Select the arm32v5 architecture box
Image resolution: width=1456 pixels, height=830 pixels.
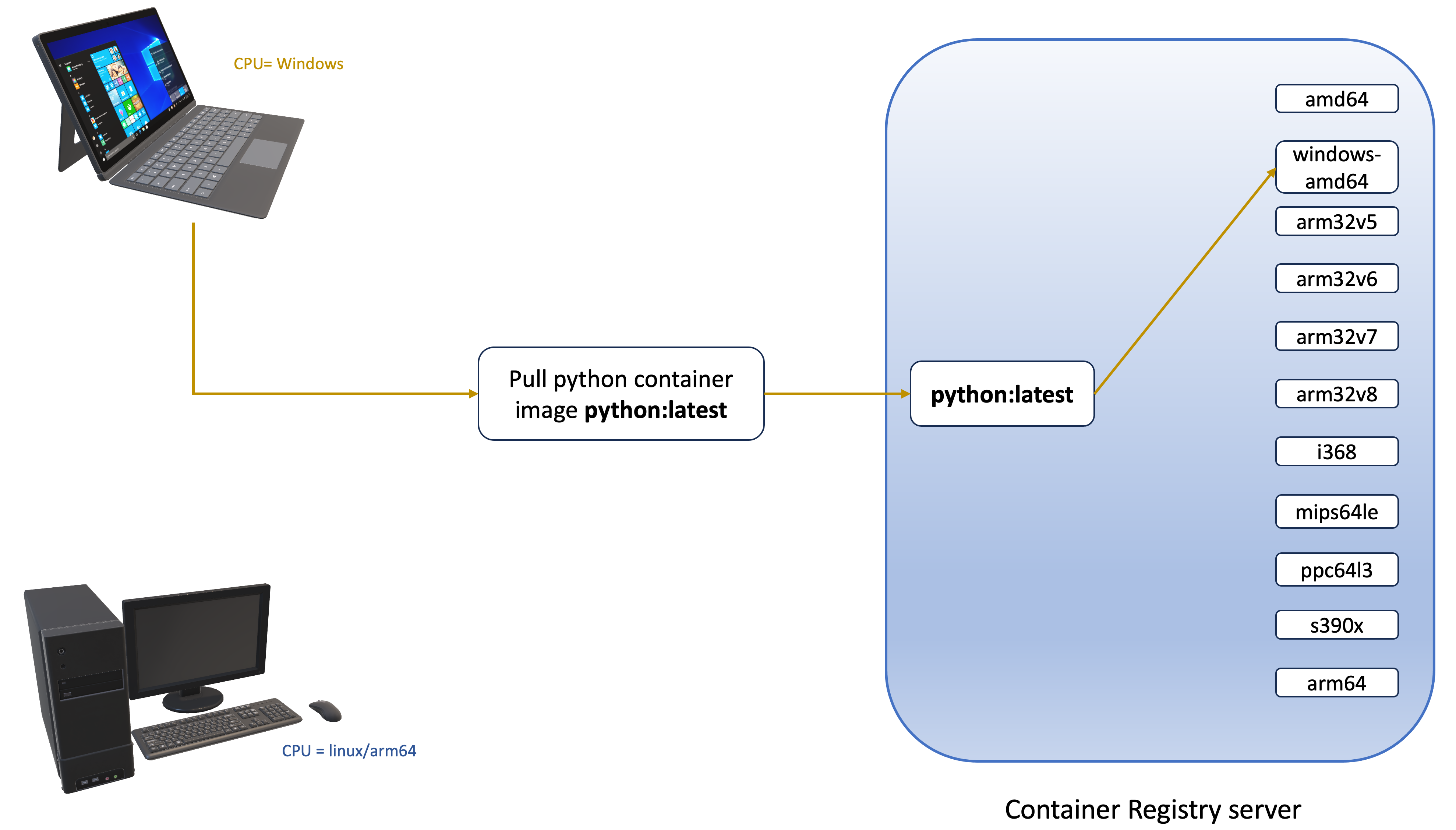(x=1336, y=222)
